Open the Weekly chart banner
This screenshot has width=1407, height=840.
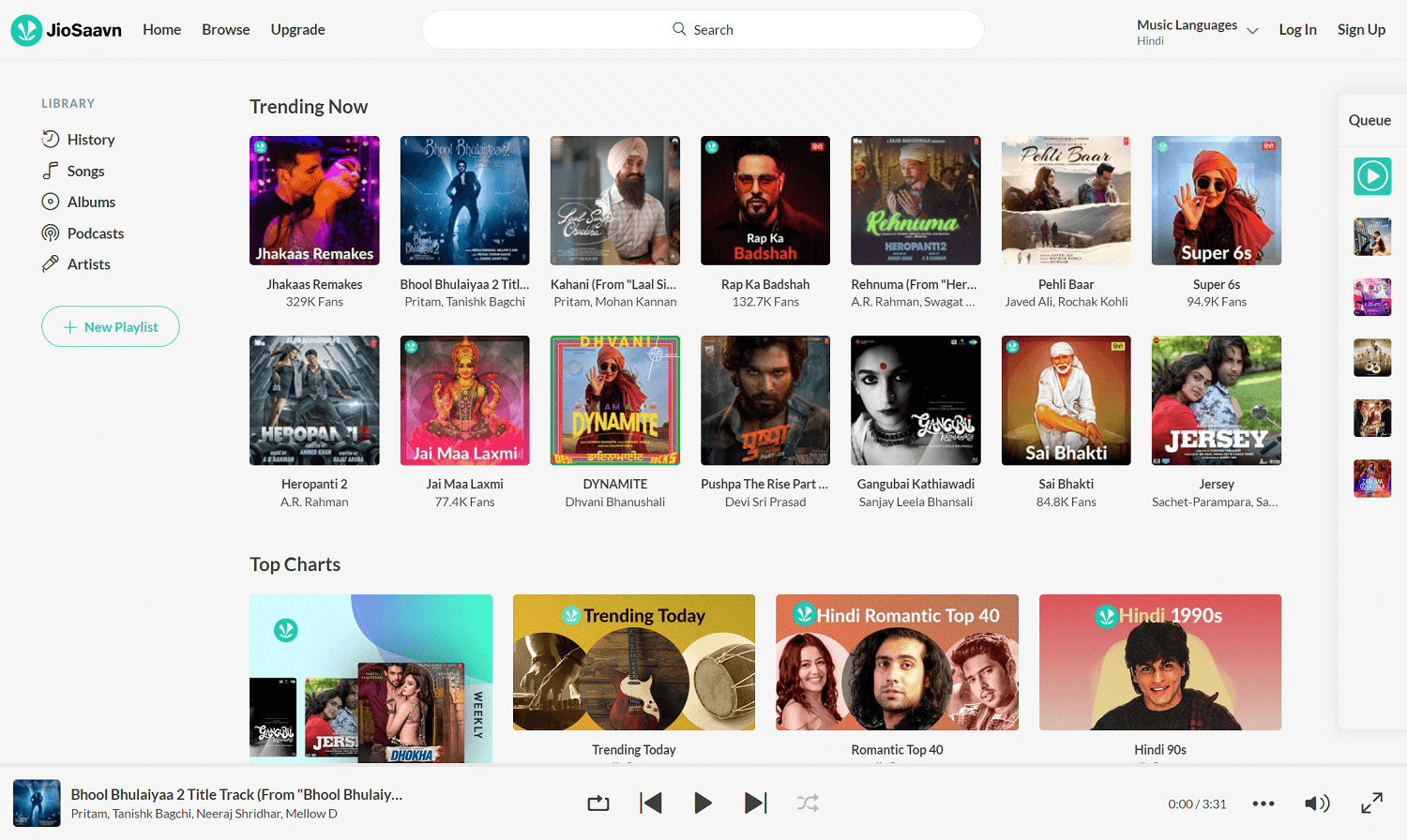coord(371,679)
